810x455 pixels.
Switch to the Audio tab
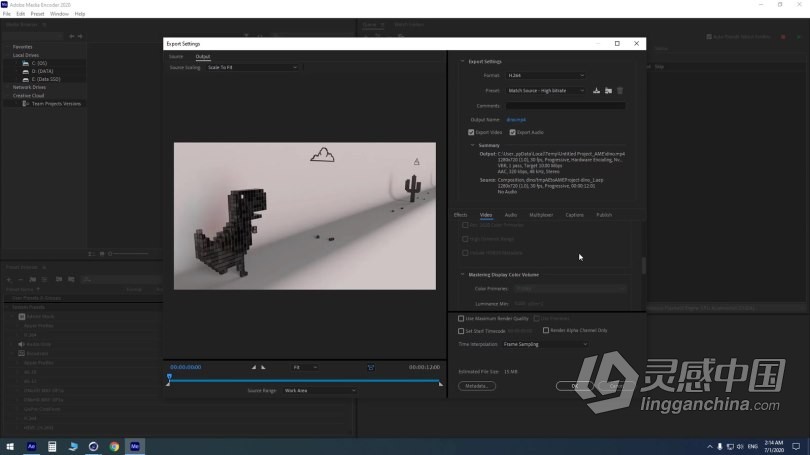pos(510,215)
